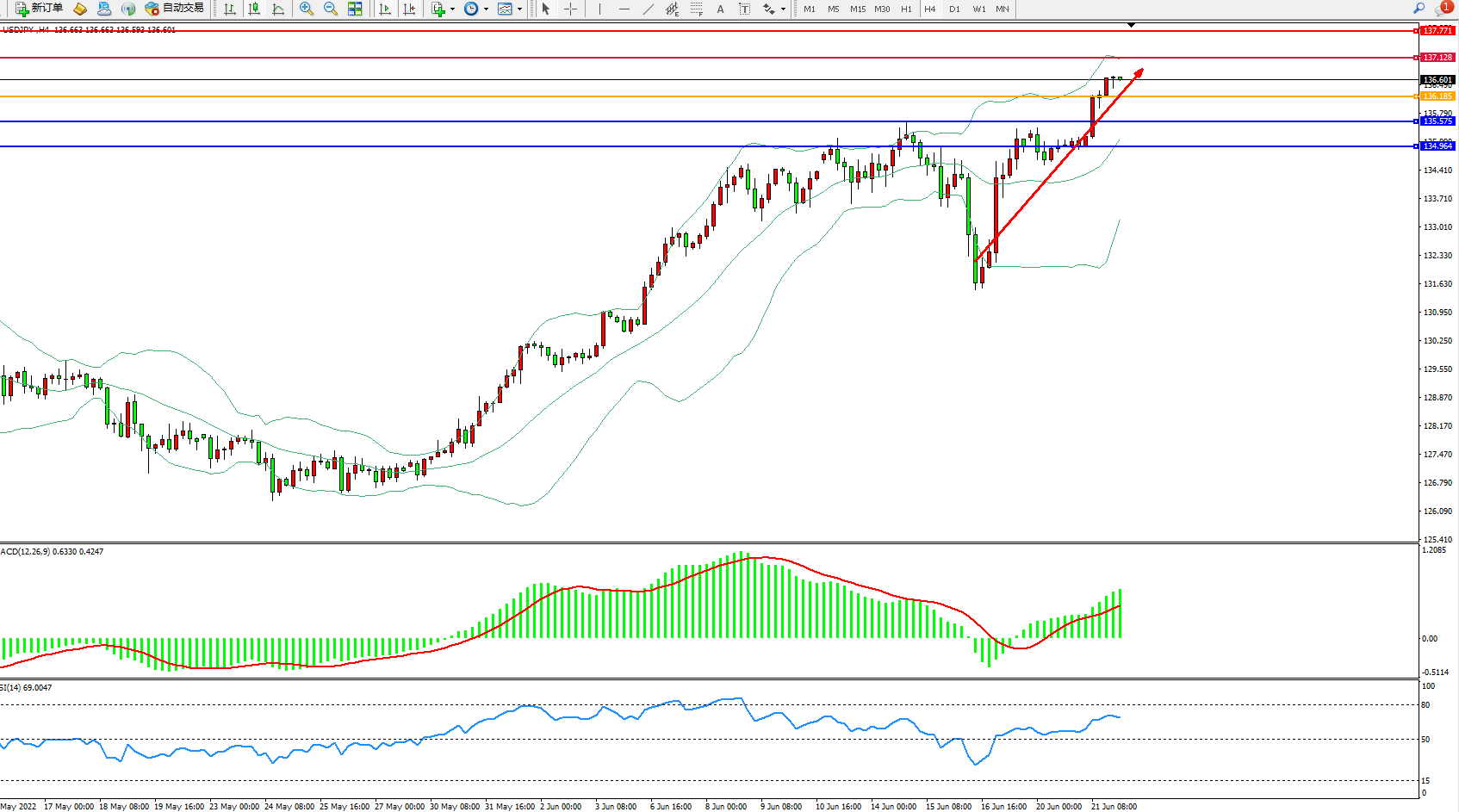The image size is (1459, 812).
Task: Select the Fibonacci retracement tool
Action: (696, 9)
